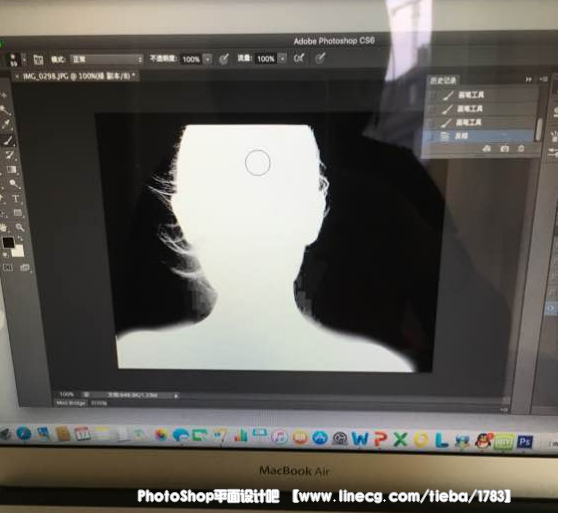Open the blue W app in the Dock
Viewport: 561px width, 513px height.
coord(360,438)
